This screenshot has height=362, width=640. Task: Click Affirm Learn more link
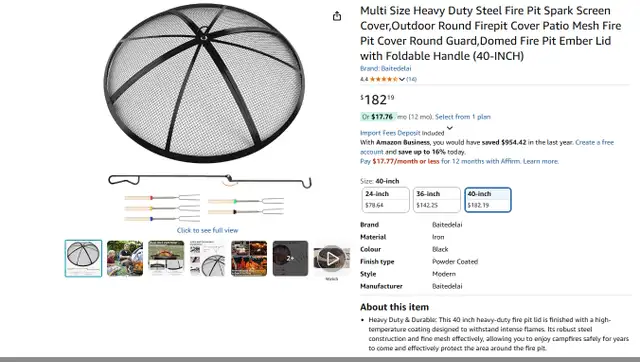coord(541,161)
